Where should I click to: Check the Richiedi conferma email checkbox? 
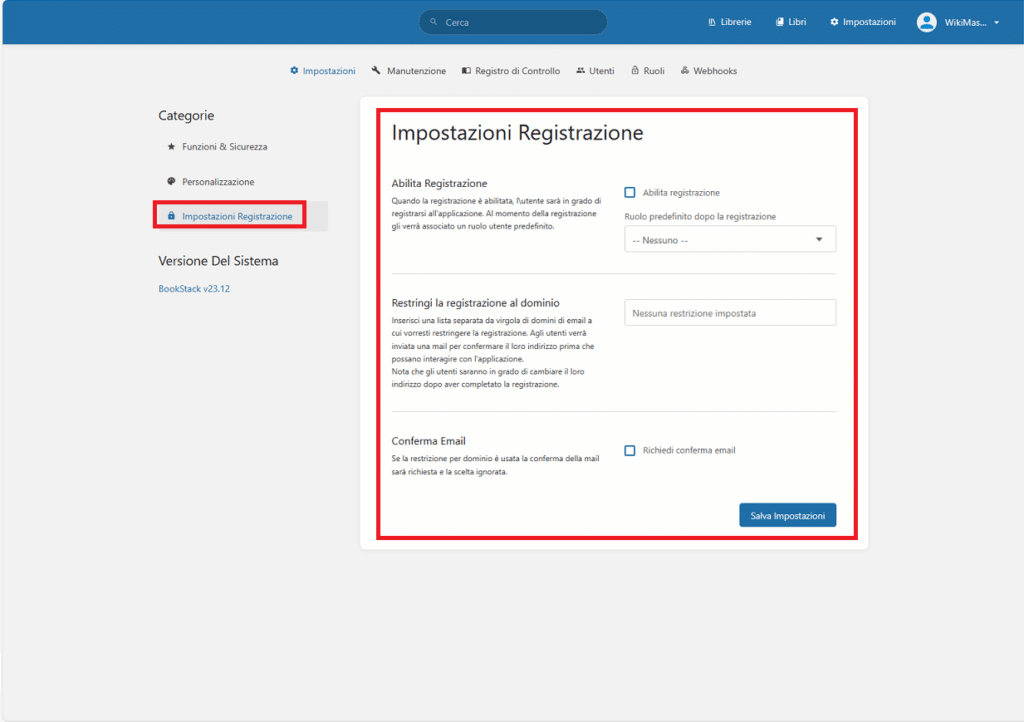(630, 450)
